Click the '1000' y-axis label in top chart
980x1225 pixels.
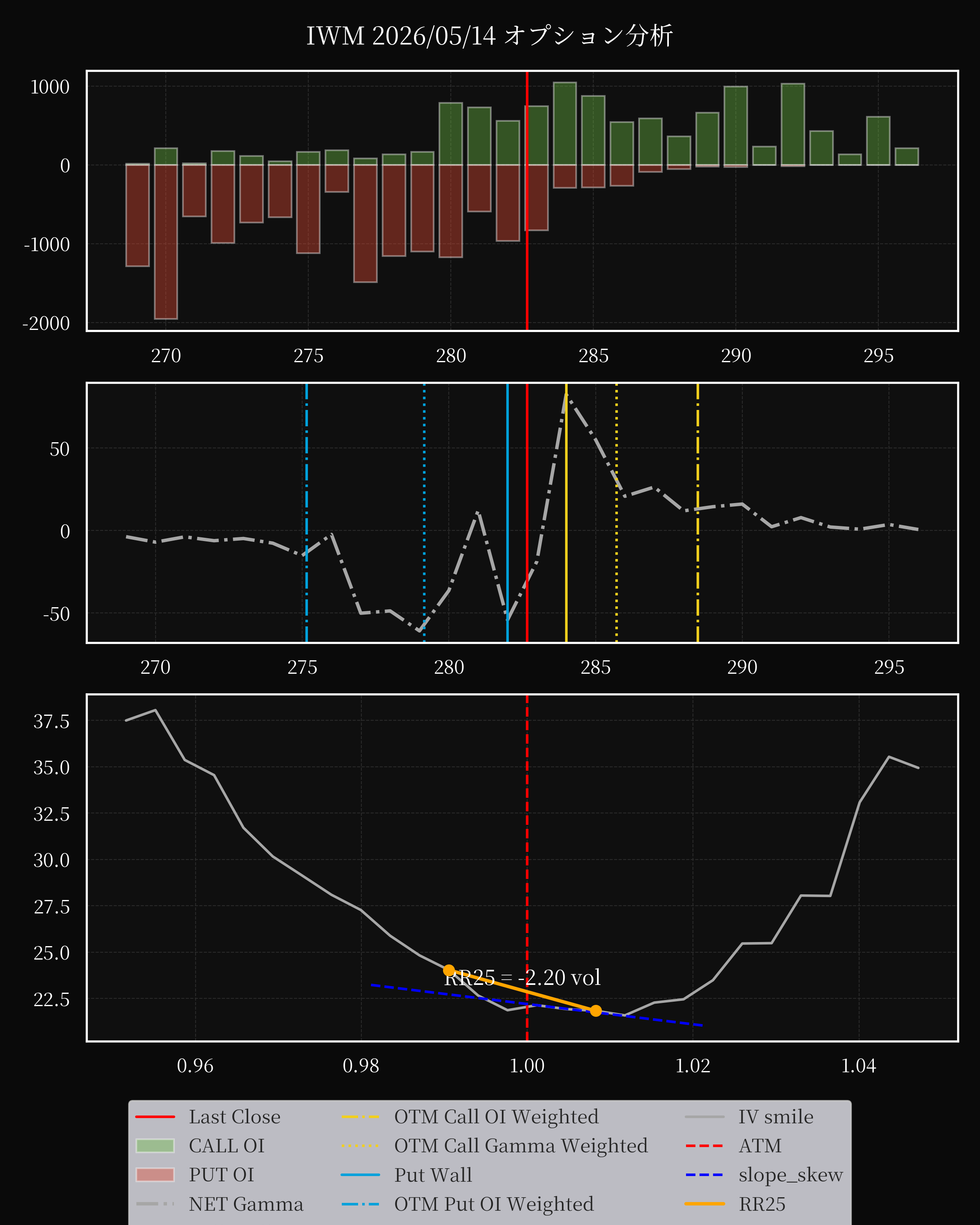coord(50,87)
